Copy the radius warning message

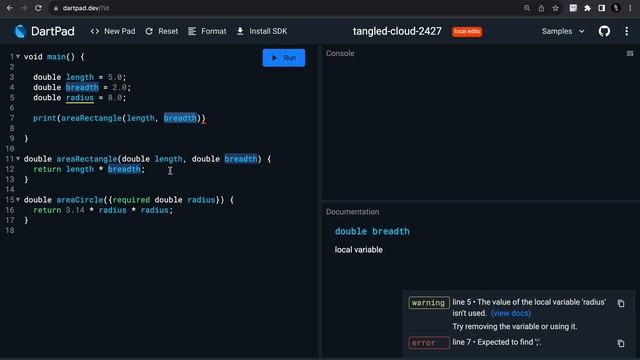[x=621, y=303]
